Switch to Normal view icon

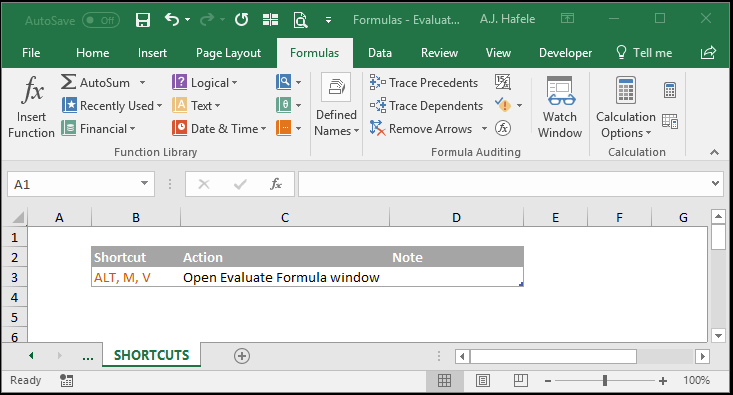(x=445, y=381)
